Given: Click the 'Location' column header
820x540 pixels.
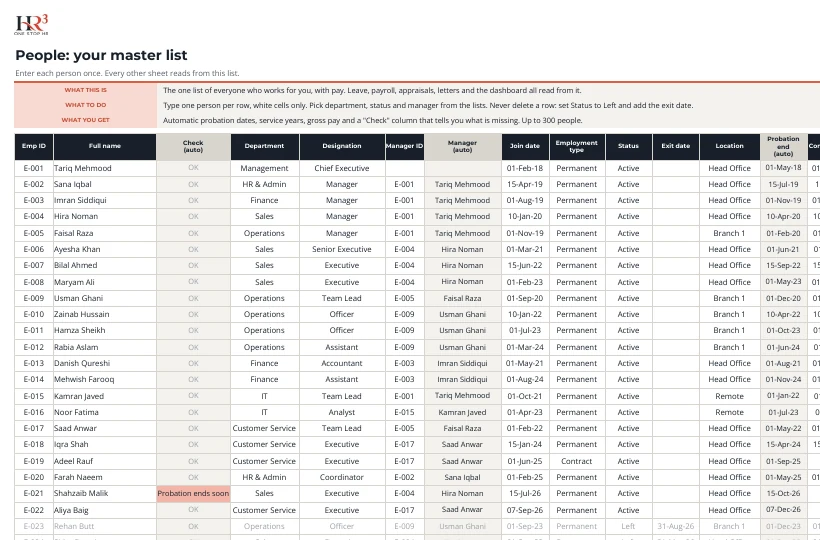Looking at the screenshot, I should tap(730, 146).
